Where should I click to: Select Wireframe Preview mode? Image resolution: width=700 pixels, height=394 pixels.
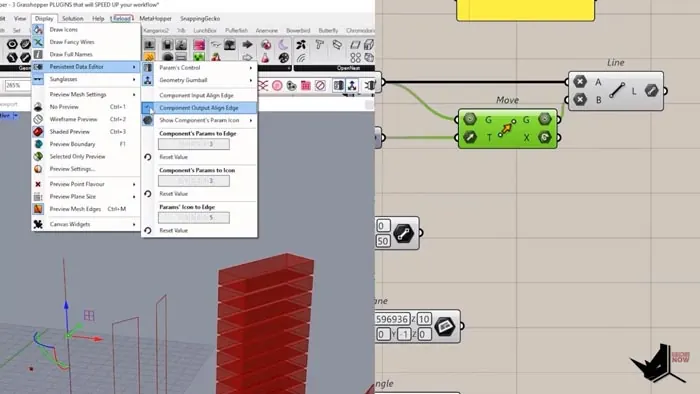point(86,120)
